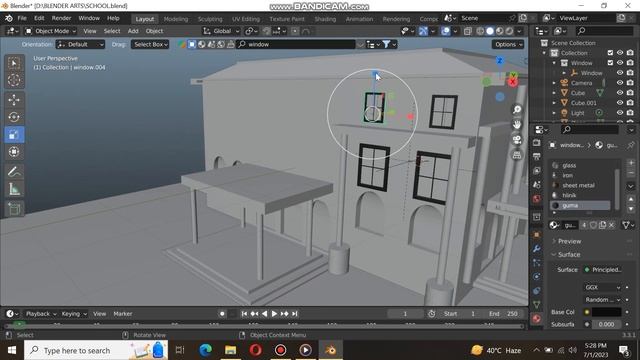Open the GGX distribution dropdown
Viewport: 640px width, 360px height.
[x=602, y=287]
